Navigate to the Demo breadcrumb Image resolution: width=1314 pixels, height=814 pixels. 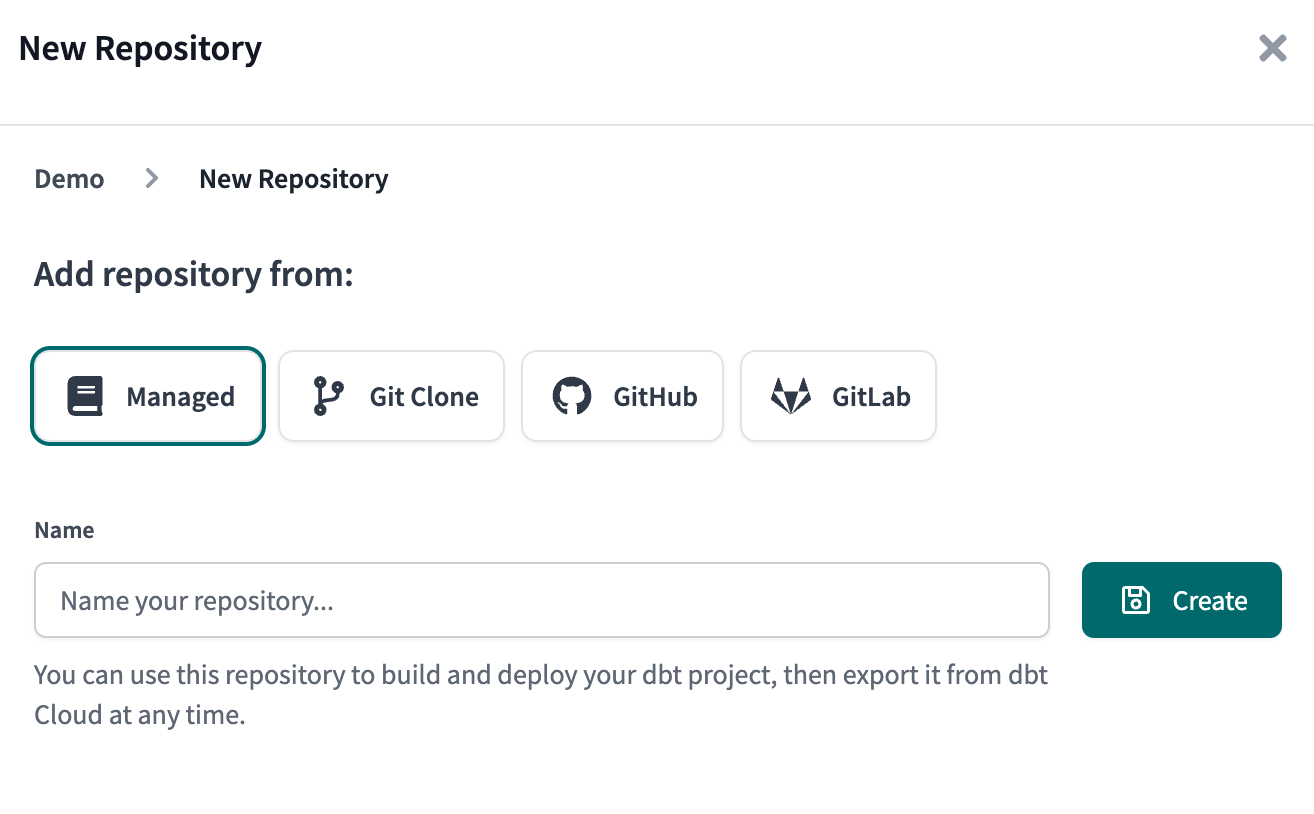click(x=69, y=179)
